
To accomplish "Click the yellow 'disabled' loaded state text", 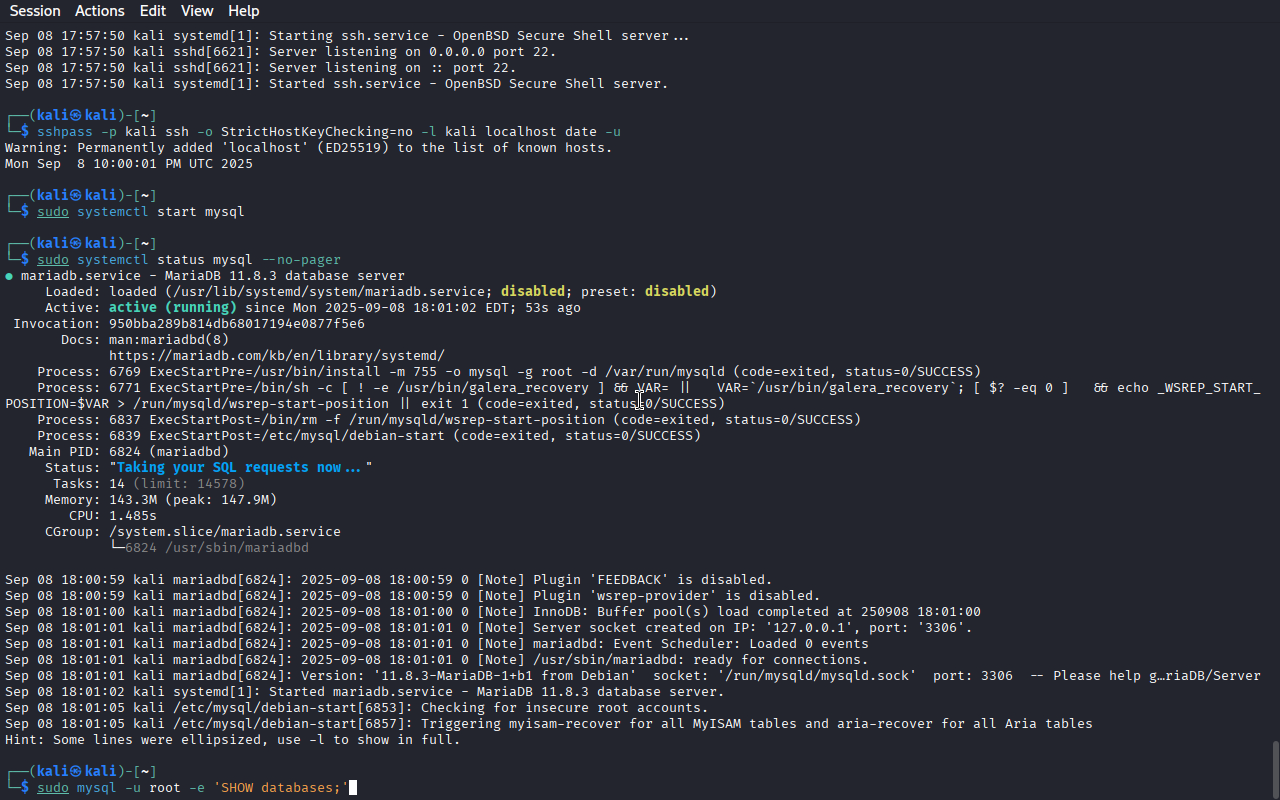I will pyautogui.click(x=533, y=292).
